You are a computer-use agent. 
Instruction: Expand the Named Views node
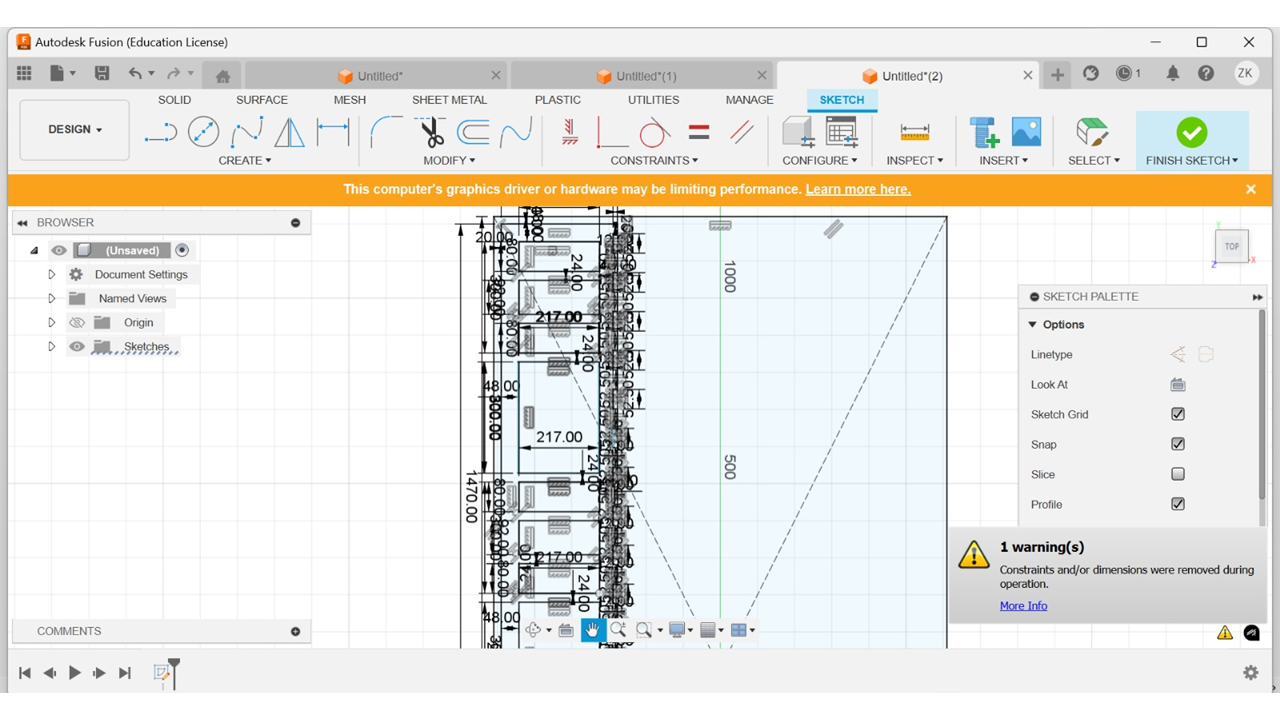click(x=52, y=298)
